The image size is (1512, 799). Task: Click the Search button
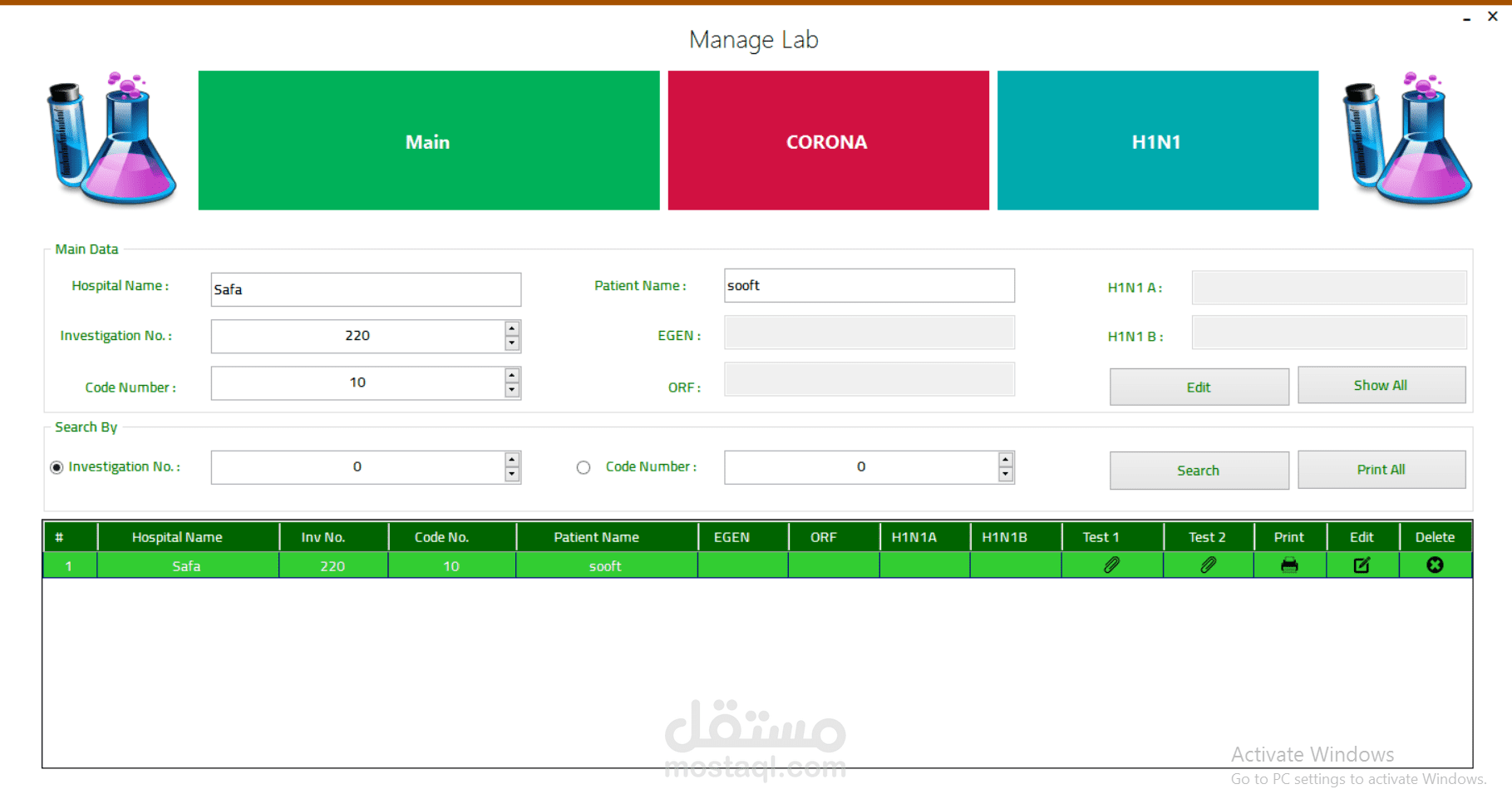click(x=1199, y=471)
